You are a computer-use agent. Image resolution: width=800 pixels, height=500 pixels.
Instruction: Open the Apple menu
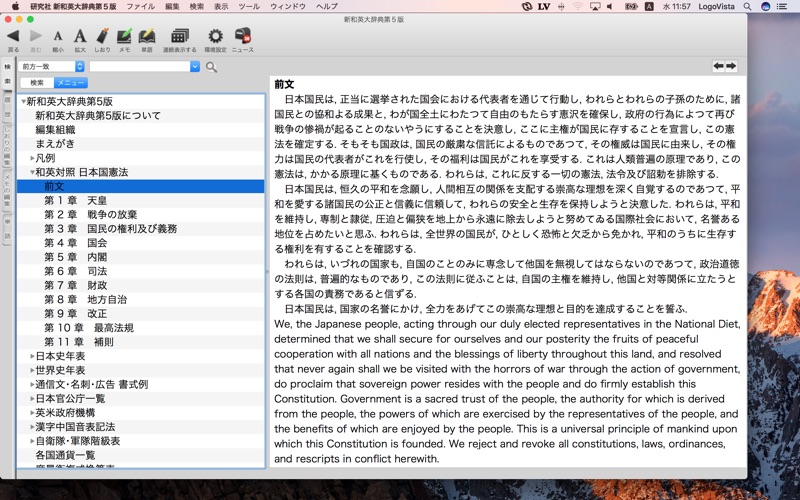pyautogui.click(x=15, y=6)
